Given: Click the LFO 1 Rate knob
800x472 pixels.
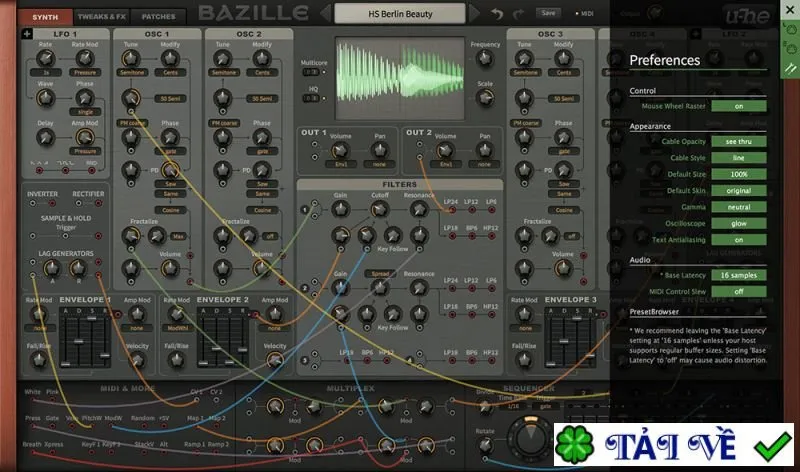Looking at the screenshot, I should coord(45,58).
